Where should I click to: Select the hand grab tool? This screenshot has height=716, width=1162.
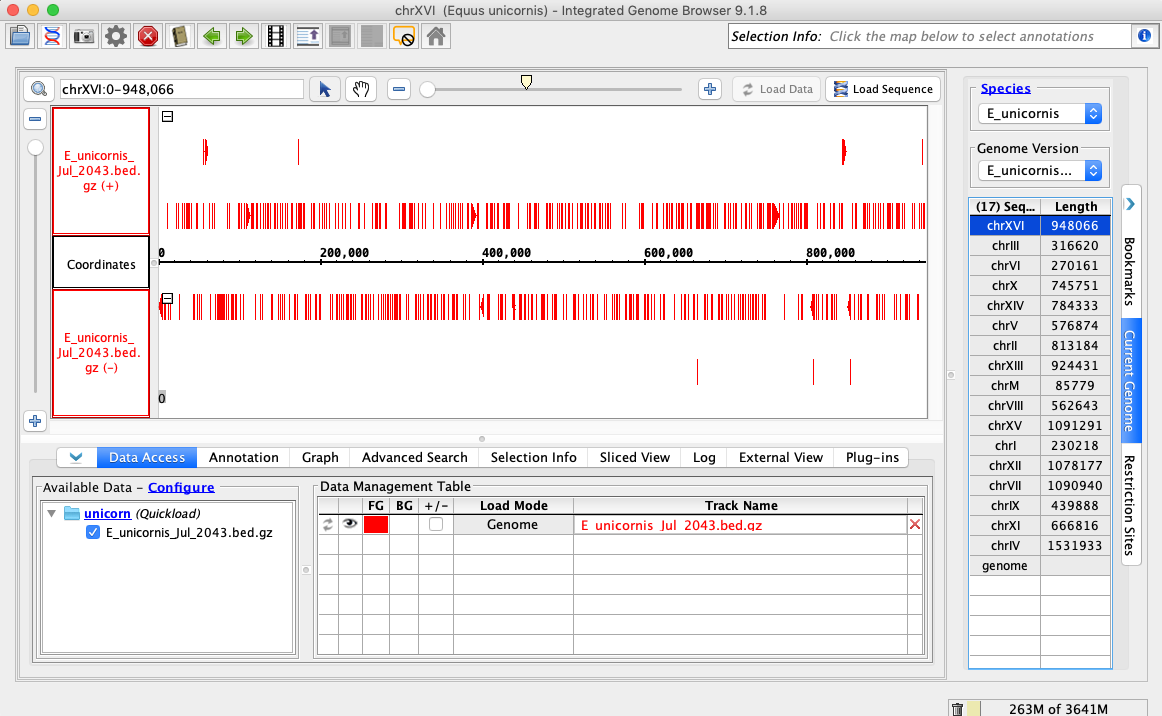pos(361,89)
